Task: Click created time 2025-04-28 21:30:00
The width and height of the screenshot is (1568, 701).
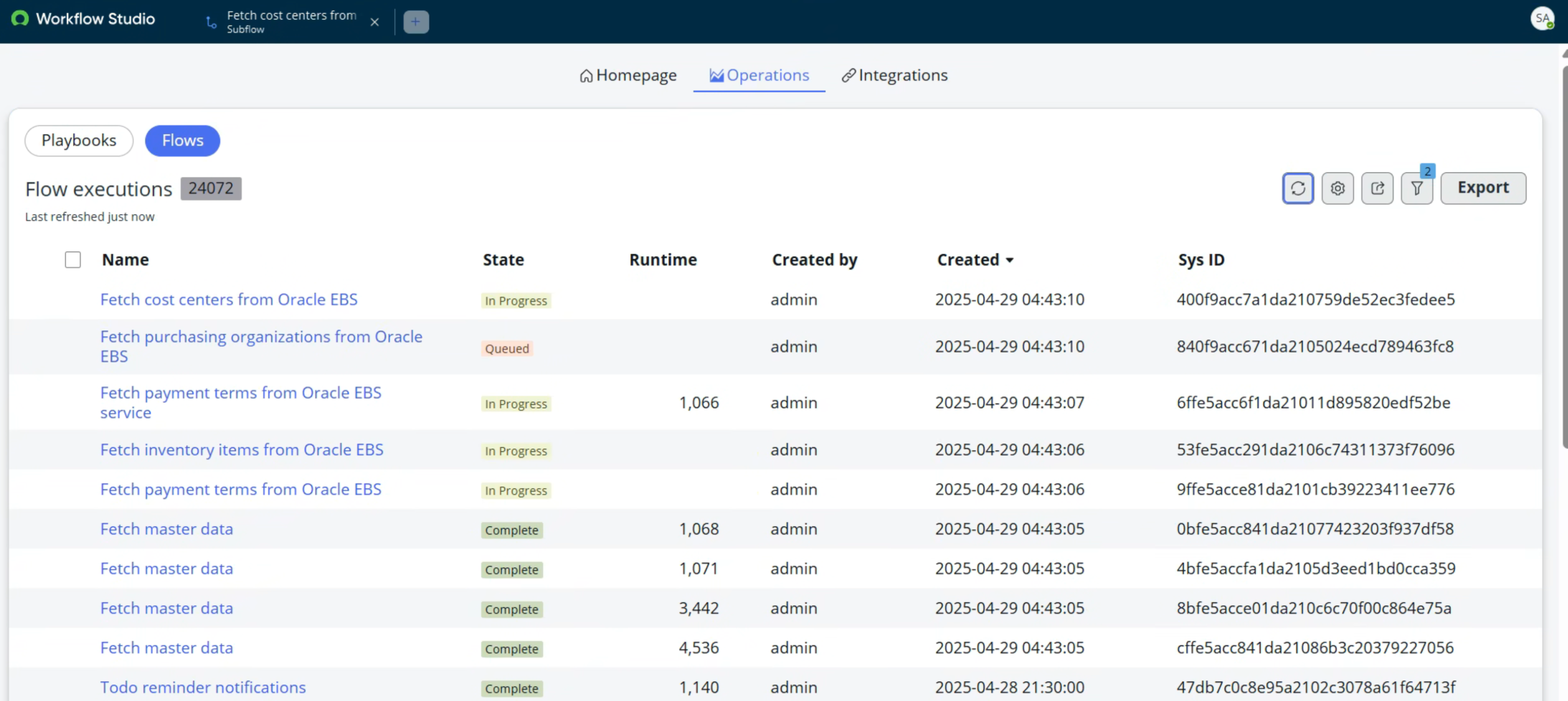Action: point(1009,687)
